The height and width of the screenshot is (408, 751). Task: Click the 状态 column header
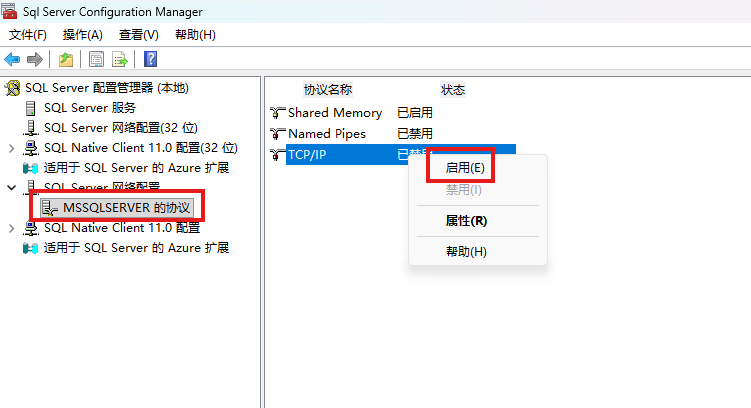453,90
